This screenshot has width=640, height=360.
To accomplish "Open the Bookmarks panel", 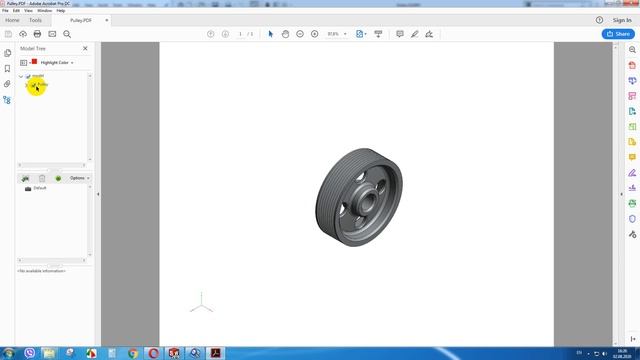I will pos(7,69).
